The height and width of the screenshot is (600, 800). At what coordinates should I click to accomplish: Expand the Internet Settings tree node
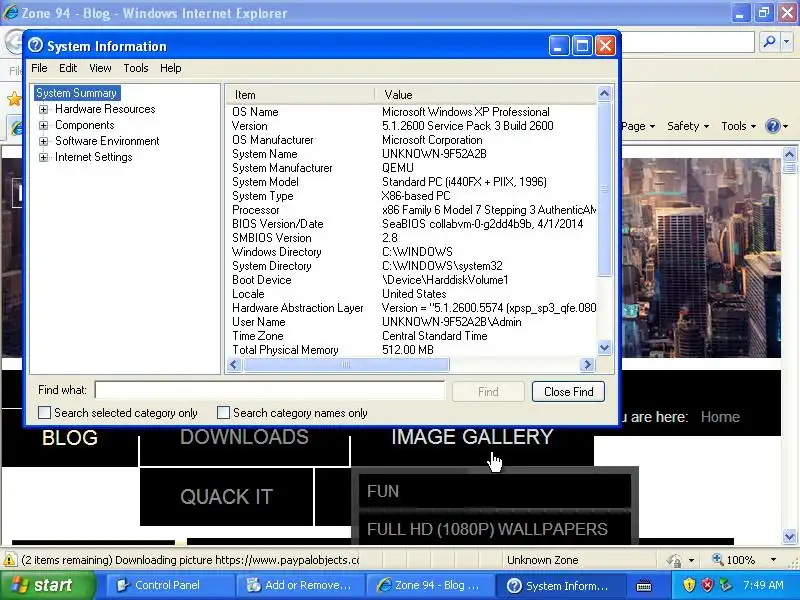tap(43, 158)
